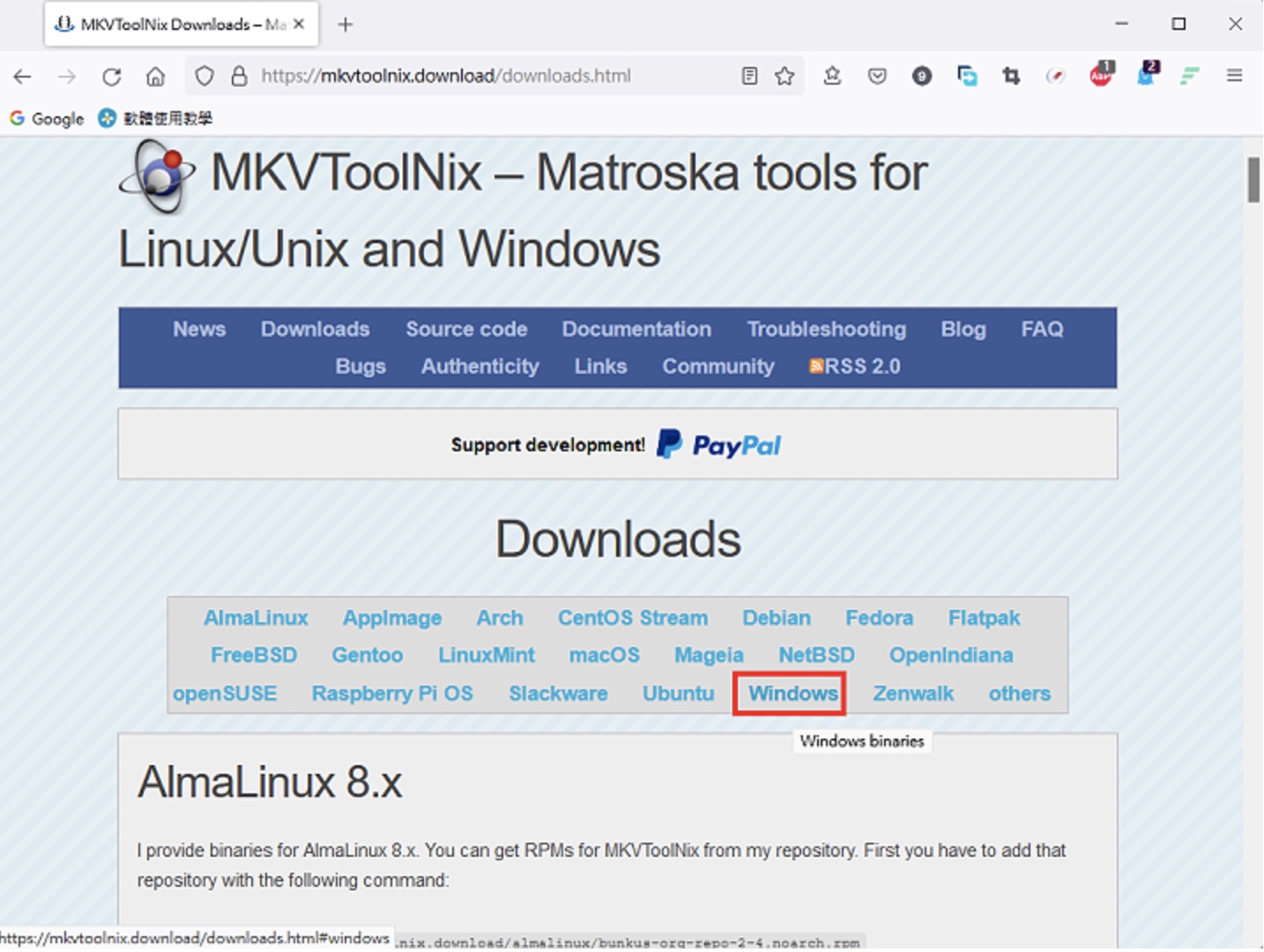The width and height of the screenshot is (1264, 952).
Task: Toggle reader view icon in address bar
Action: pos(749,77)
